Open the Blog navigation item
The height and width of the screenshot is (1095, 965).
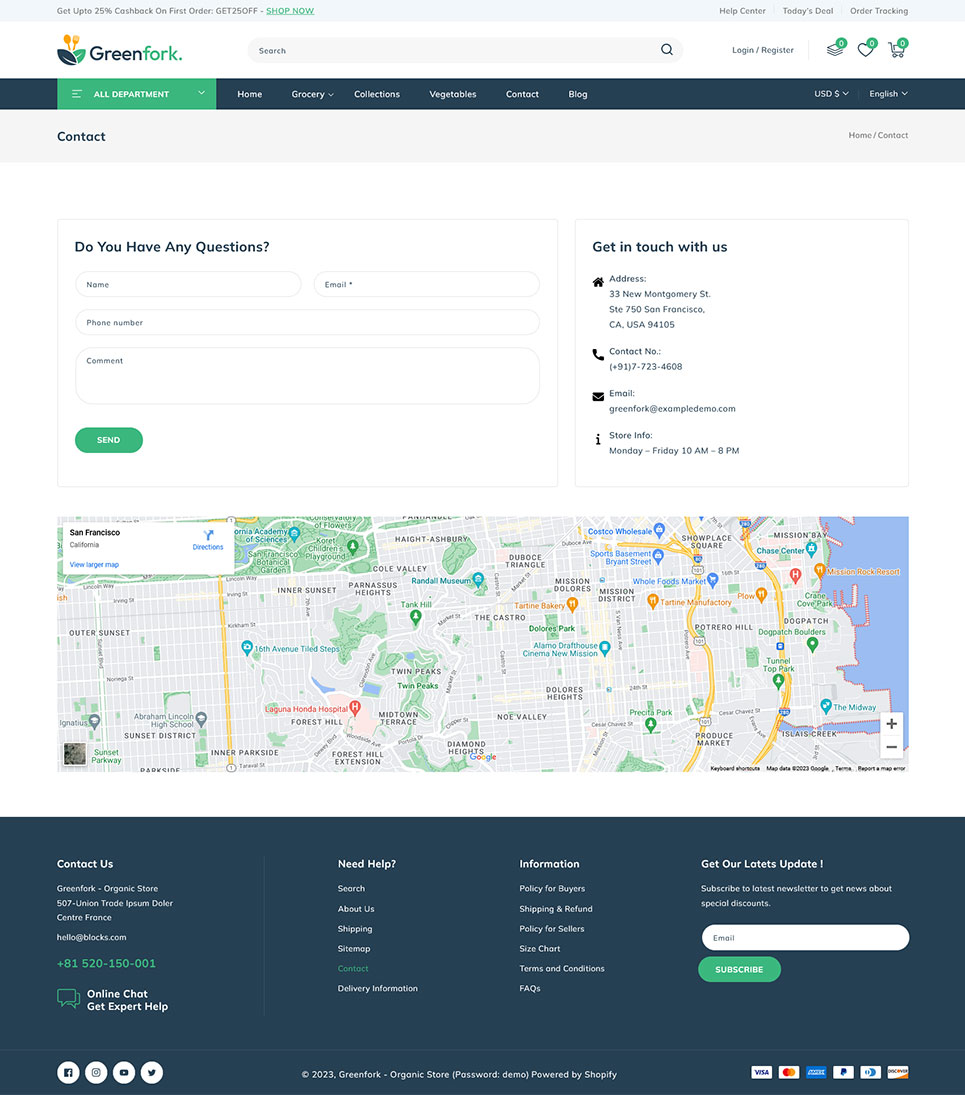coord(578,94)
